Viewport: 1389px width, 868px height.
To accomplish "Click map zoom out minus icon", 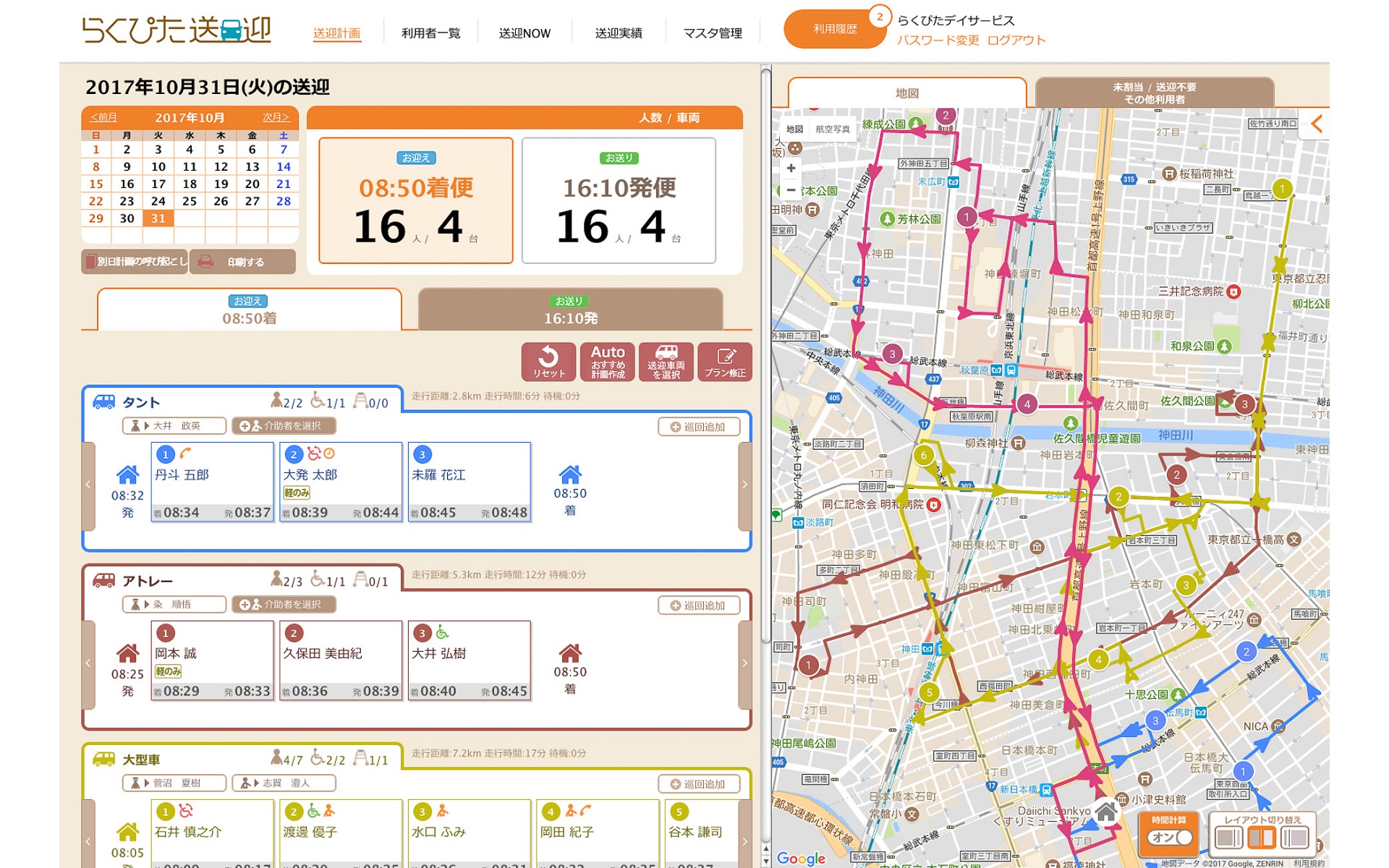I will point(791,190).
